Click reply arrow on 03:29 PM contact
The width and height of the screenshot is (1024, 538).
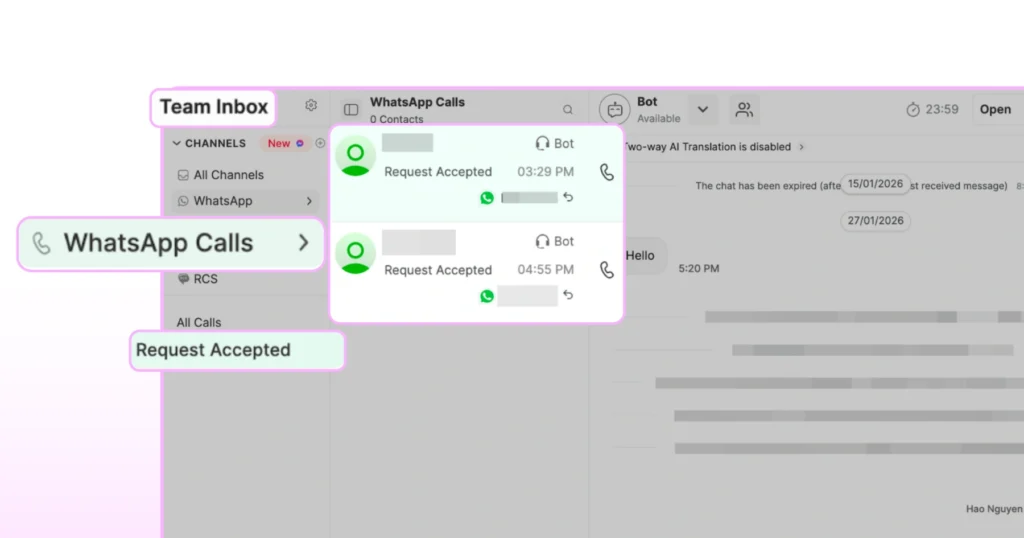568,197
